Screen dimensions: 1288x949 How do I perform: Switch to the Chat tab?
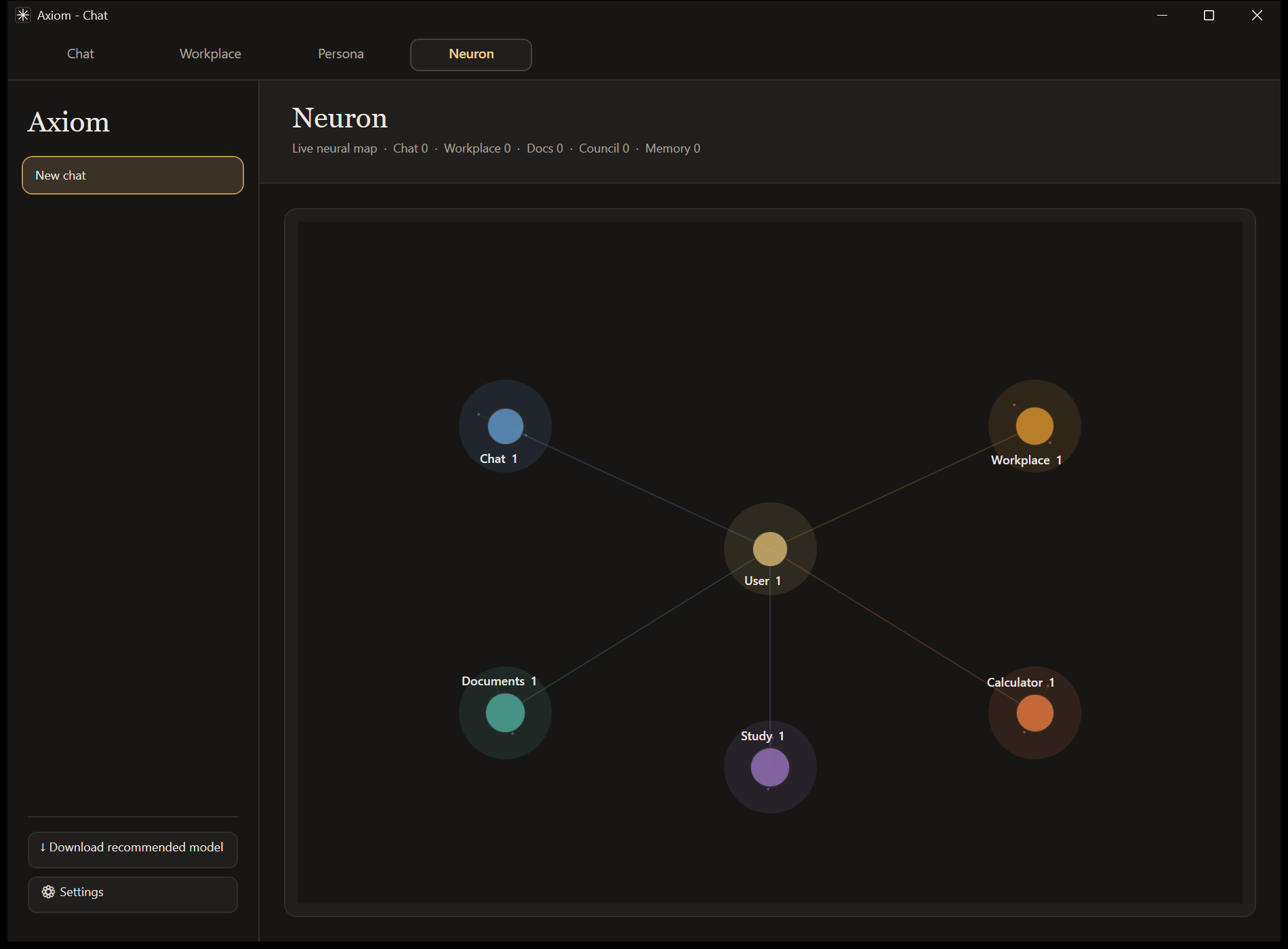81,54
